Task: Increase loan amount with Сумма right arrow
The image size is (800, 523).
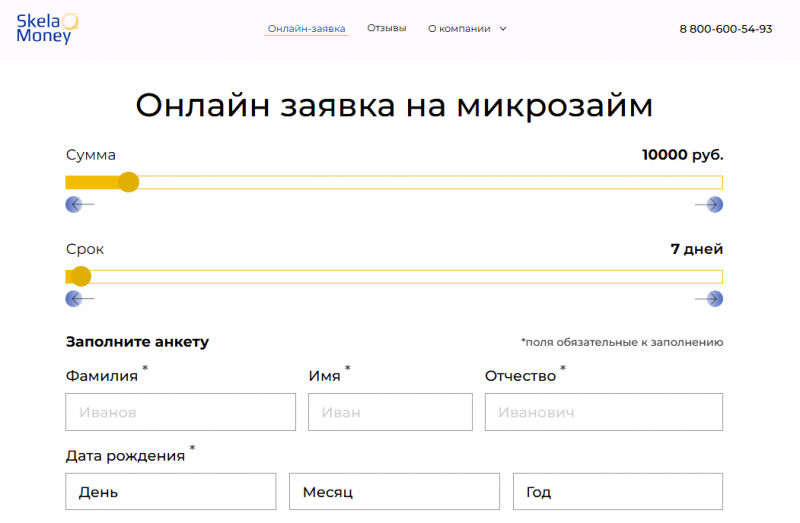Action: point(709,205)
